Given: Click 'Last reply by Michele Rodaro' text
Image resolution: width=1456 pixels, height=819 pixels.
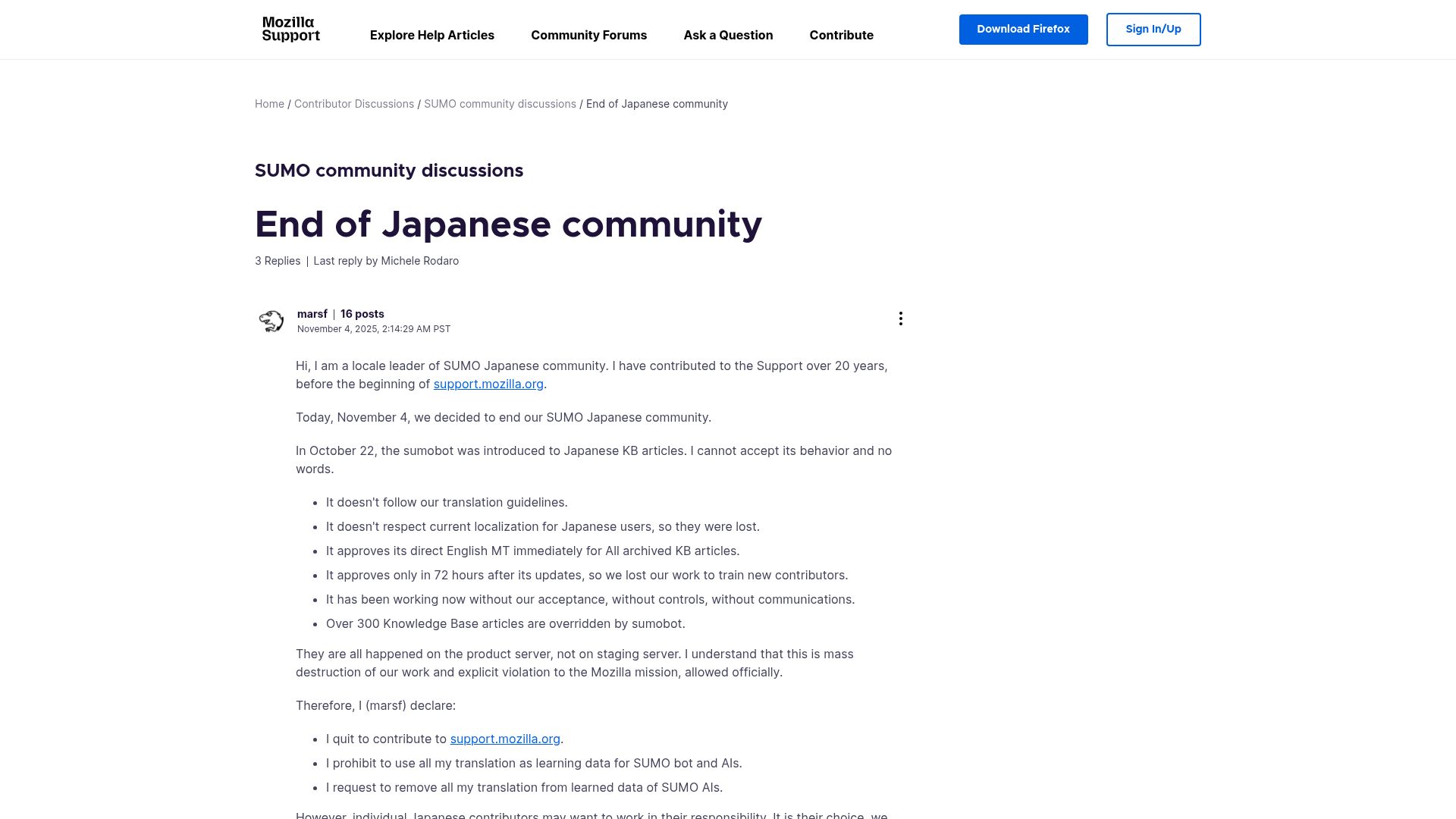Looking at the screenshot, I should pyautogui.click(x=386, y=261).
